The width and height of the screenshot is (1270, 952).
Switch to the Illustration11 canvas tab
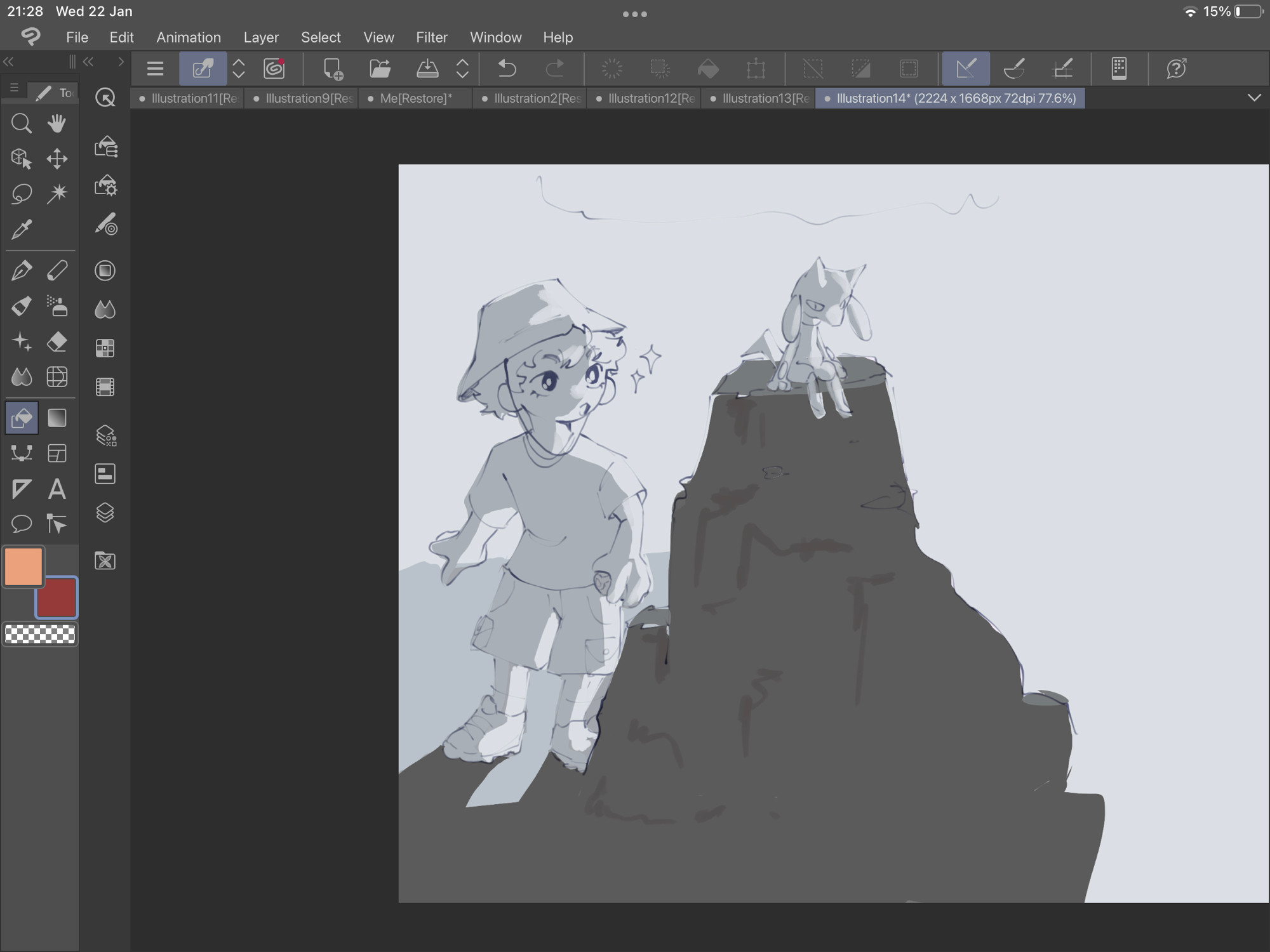pyautogui.click(x=187, y=98)
